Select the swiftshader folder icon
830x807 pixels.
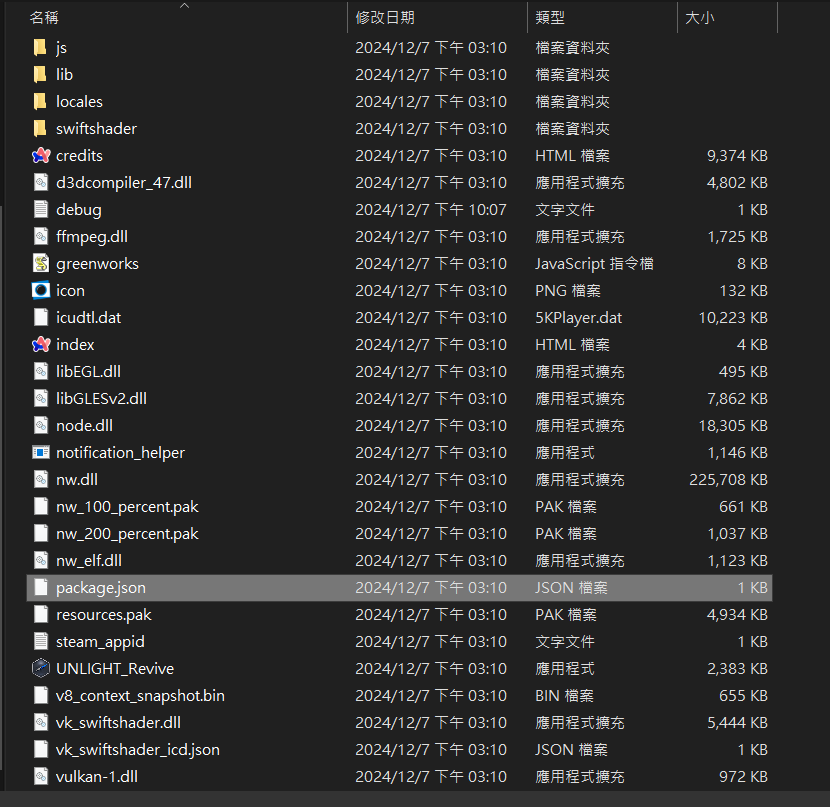point(40,129)
